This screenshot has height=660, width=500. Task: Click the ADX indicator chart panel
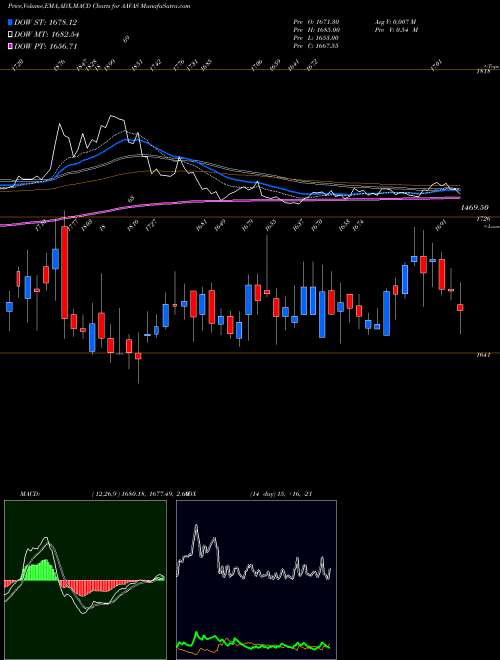(x=256, y=580)
